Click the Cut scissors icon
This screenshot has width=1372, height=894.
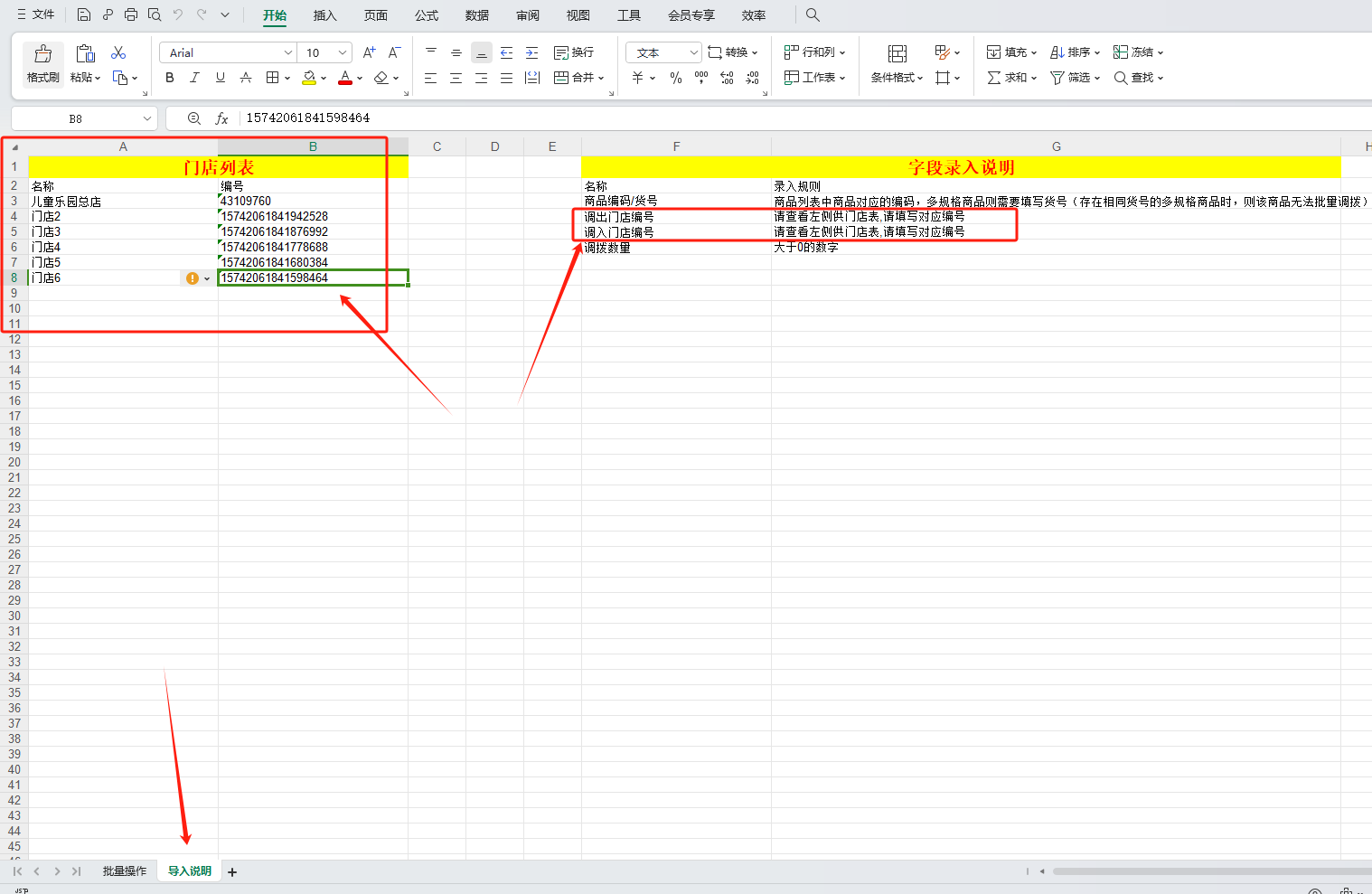118,53
